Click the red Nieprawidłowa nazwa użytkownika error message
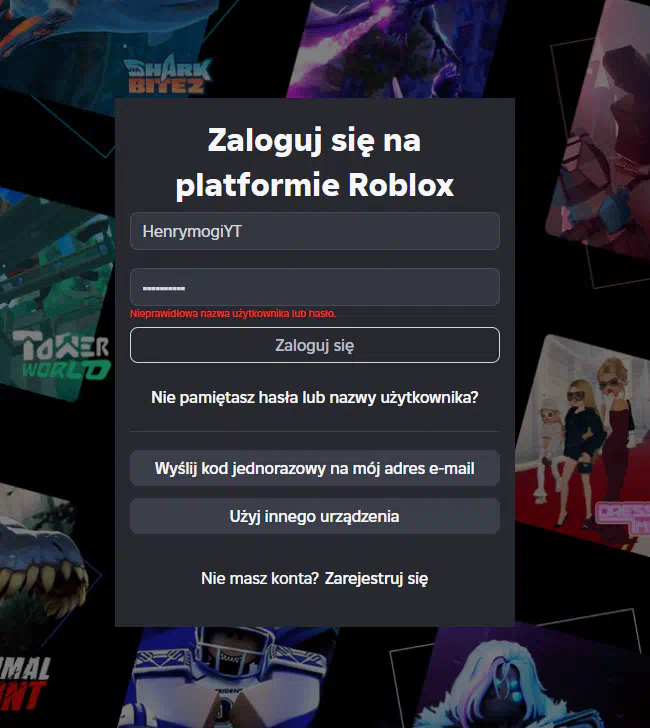 point(233,314)
